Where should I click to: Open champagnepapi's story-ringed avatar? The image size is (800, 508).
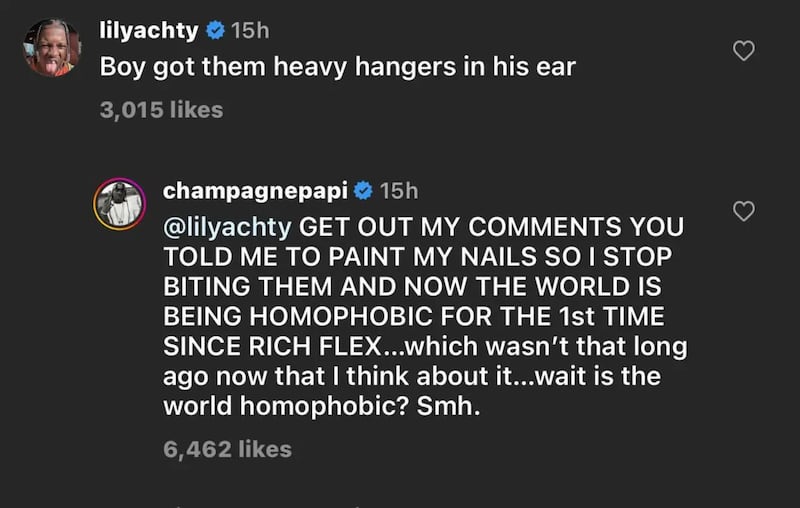click(x=119, y=205)
